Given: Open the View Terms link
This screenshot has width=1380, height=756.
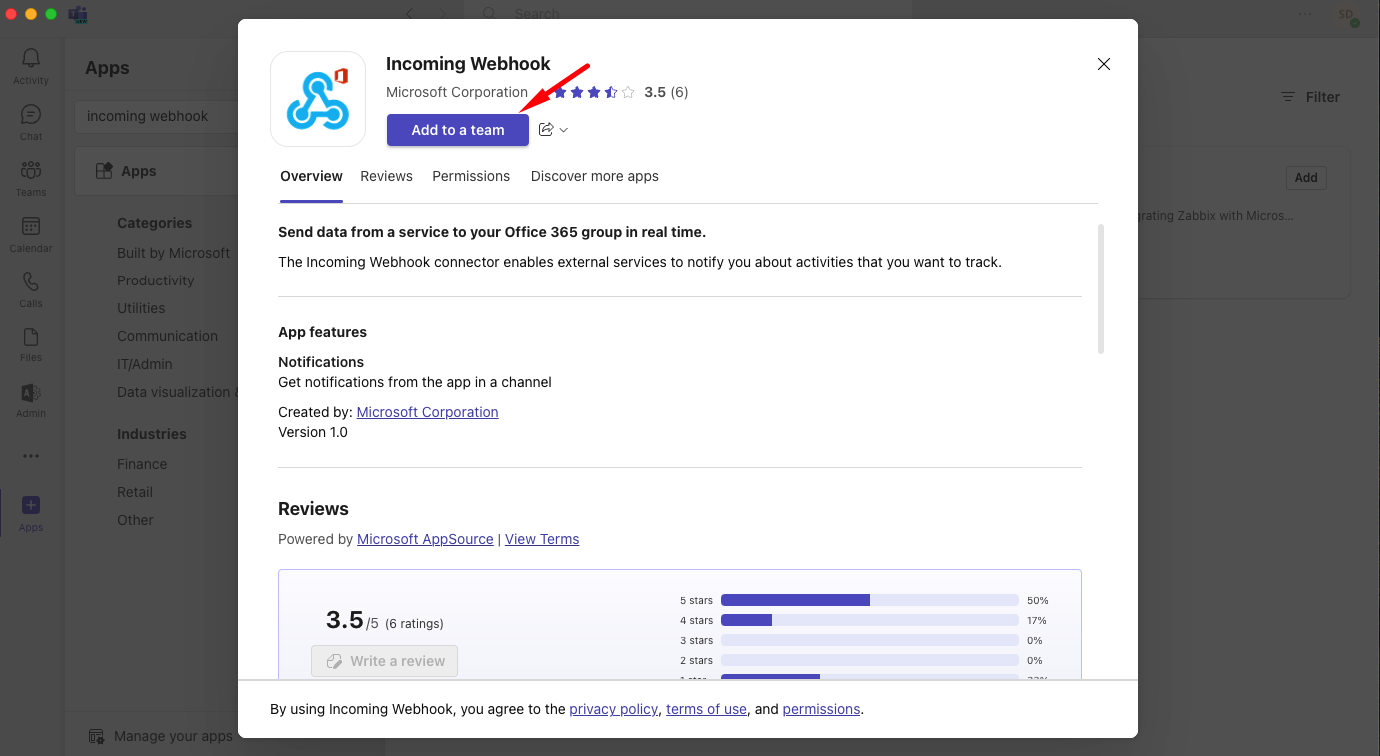Looking at the screenshot, I should [x=542, y=539].
